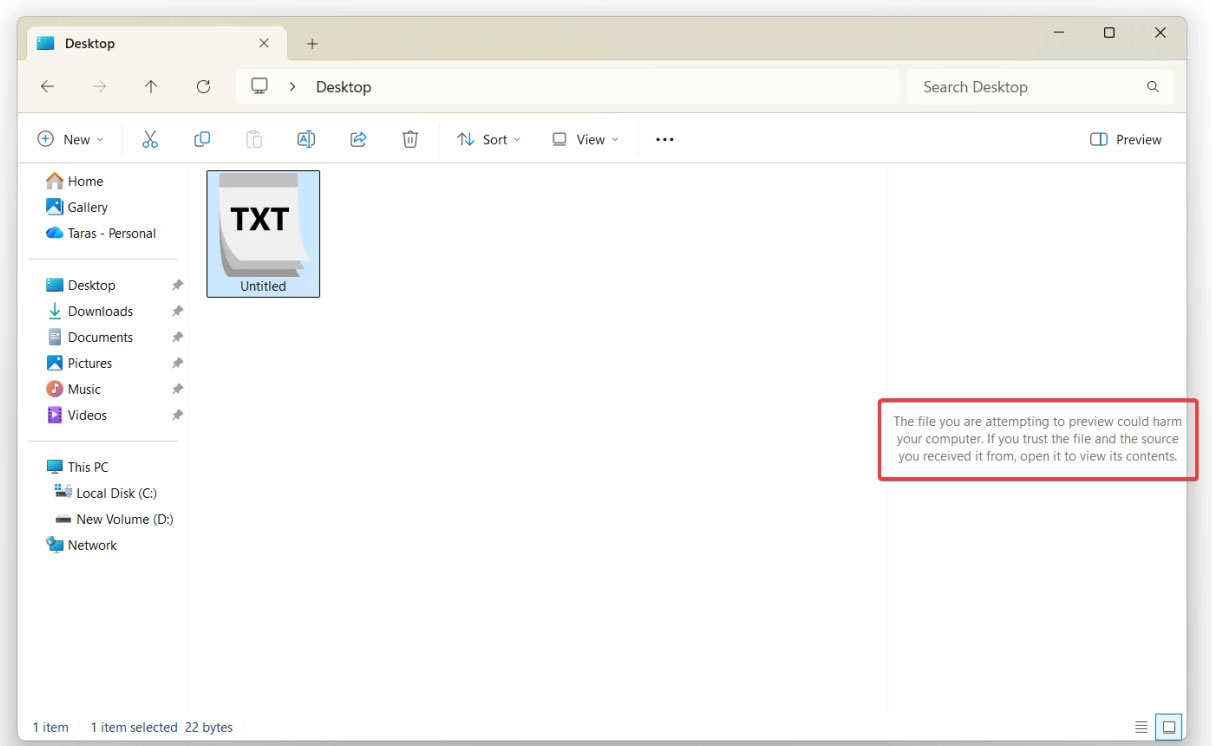The width and height of the screenshot is (1212, 746).
Task: Click the Search Desktop input field
Action: (1020, 86)
